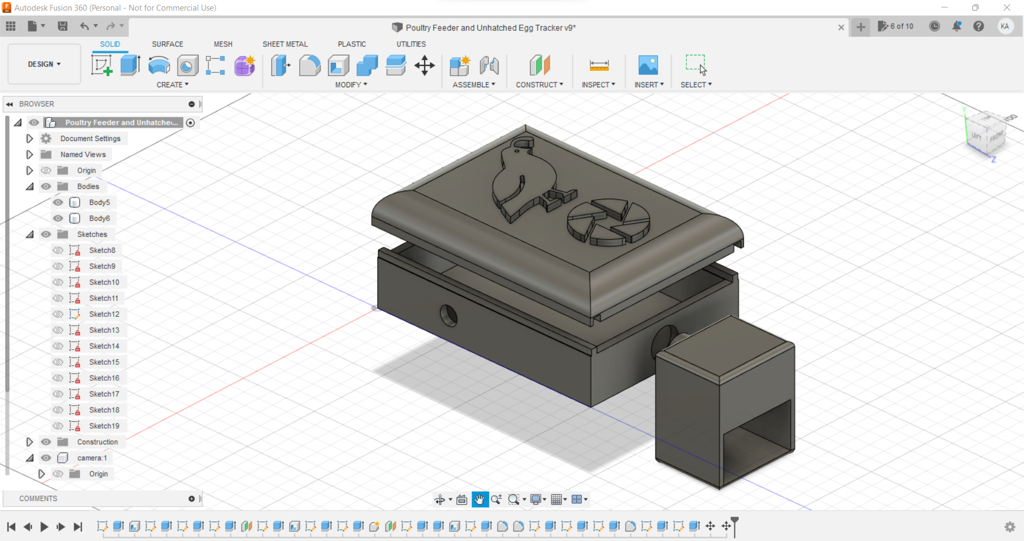The height and width of the screenshot is (541, 1024).
Task: Toggle visibility of Sketch12
Action: tap(58, 314)
